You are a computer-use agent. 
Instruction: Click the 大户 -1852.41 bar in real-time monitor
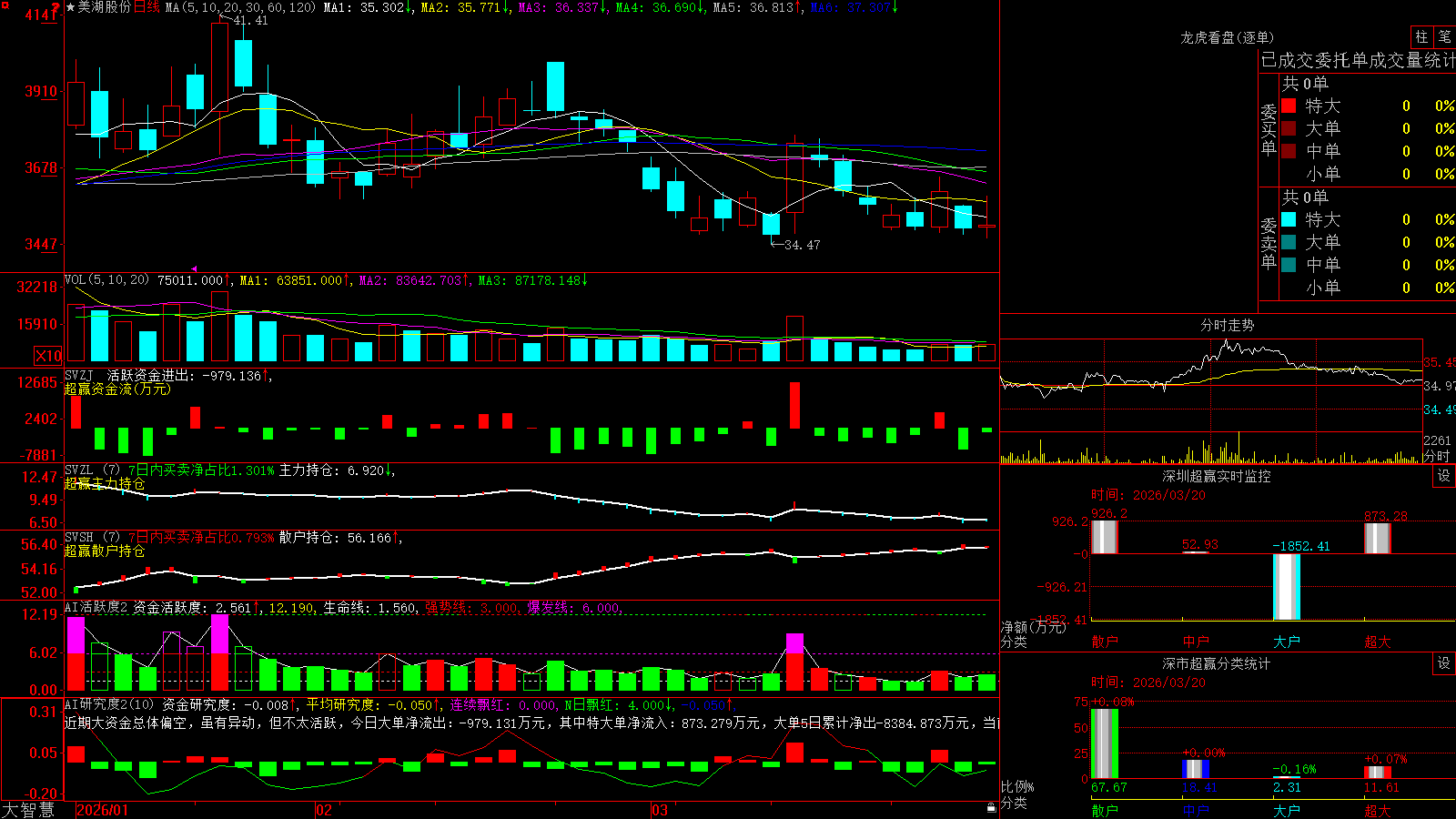1286,587
